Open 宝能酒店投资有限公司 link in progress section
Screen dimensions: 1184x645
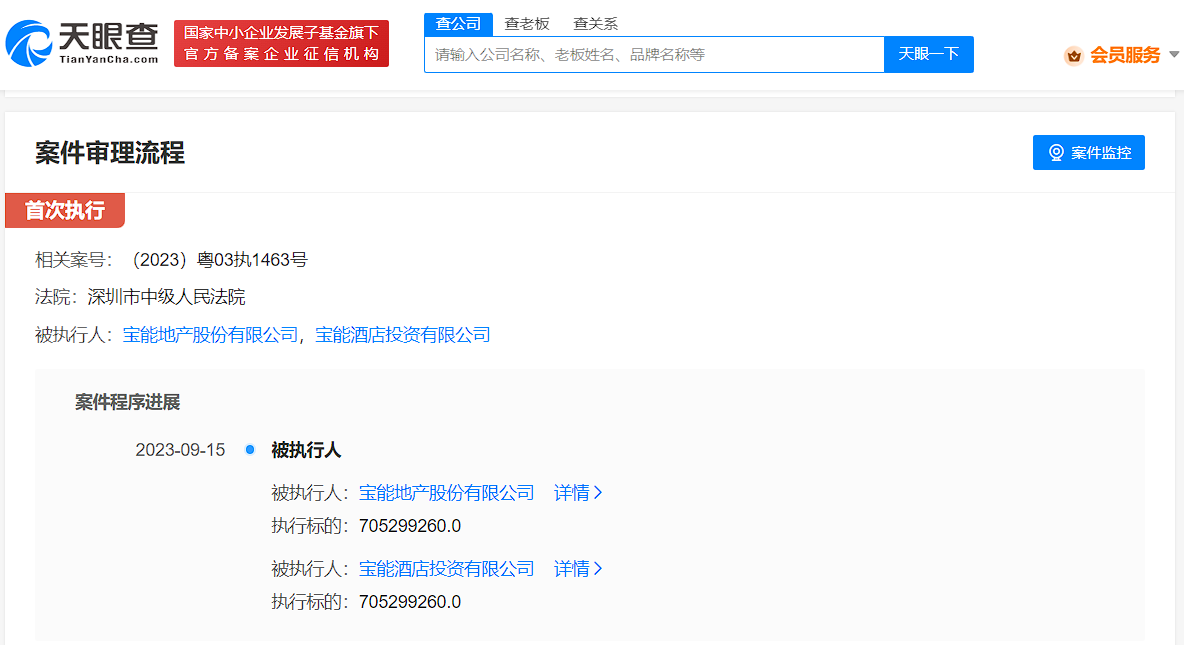(446, 569)
